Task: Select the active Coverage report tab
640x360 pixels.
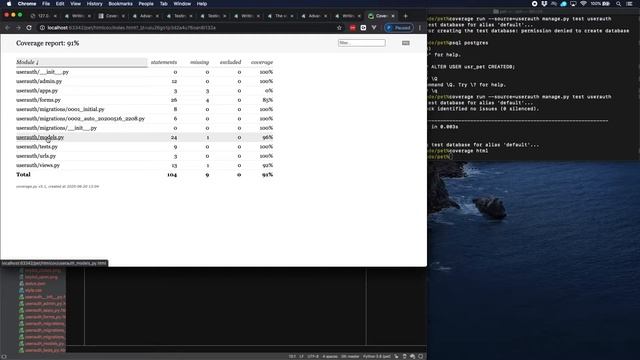Action: click(381, 16)
